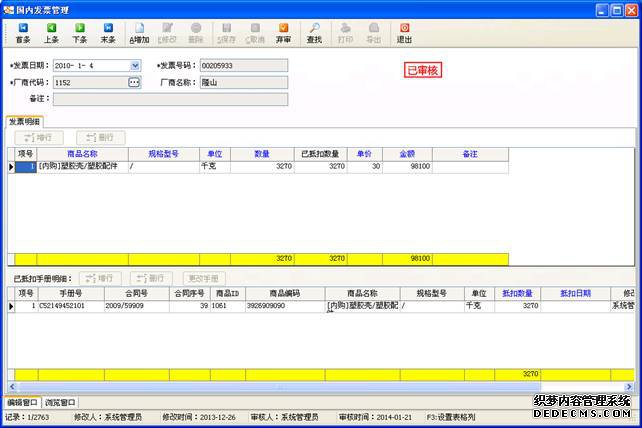Open the 查找 search tool
This screenshot has height=428, width=642.
point(314,33)
